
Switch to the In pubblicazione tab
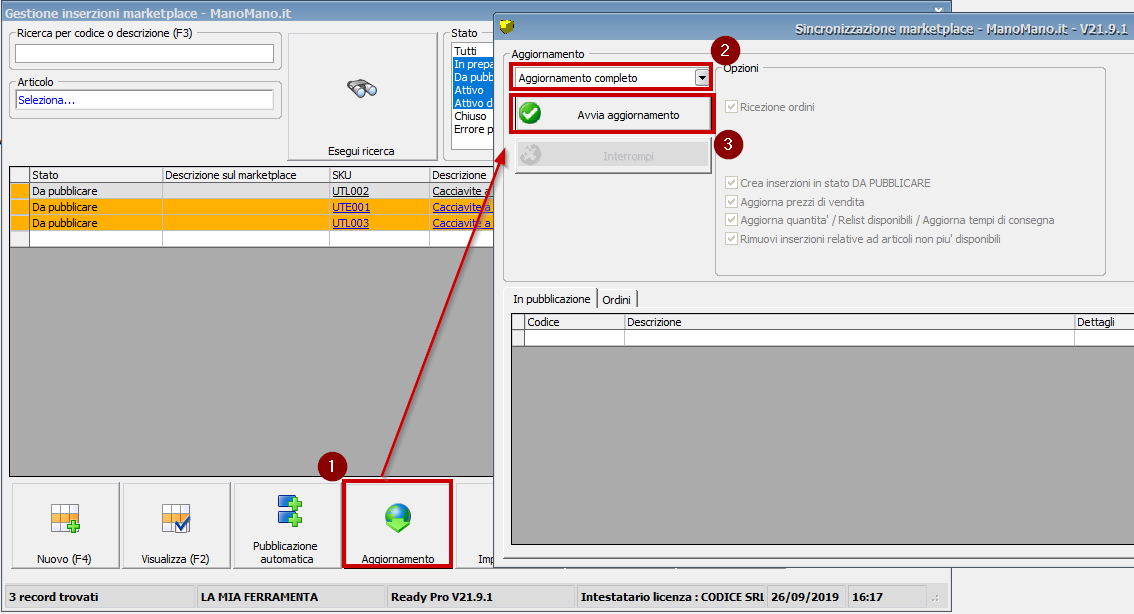tap(552, 299)
